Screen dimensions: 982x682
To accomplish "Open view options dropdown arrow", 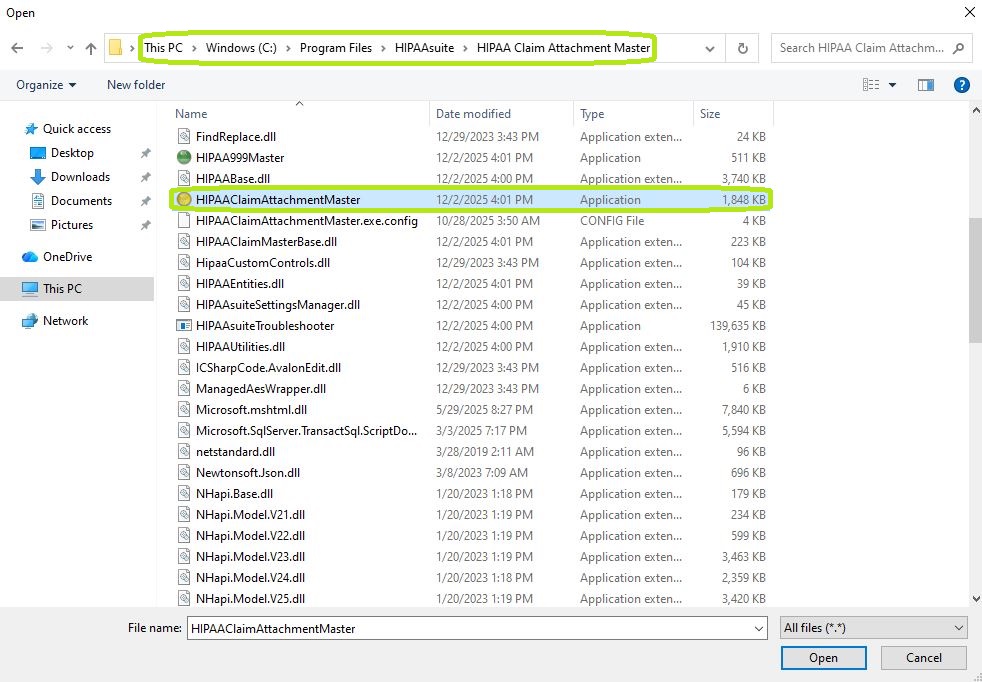I will [x=892, y=85].
